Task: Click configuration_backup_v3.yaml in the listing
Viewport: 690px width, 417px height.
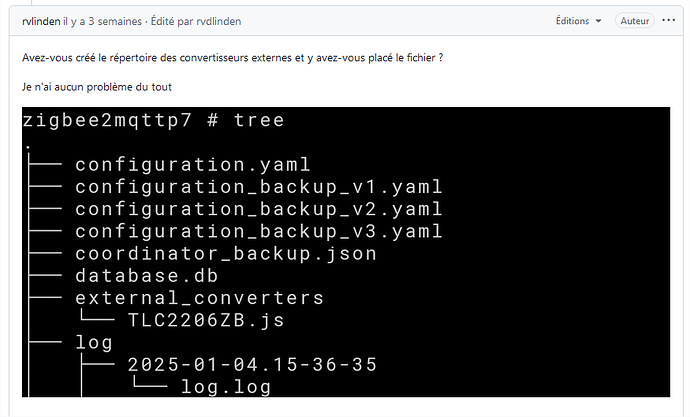Action: coord(258,231)
